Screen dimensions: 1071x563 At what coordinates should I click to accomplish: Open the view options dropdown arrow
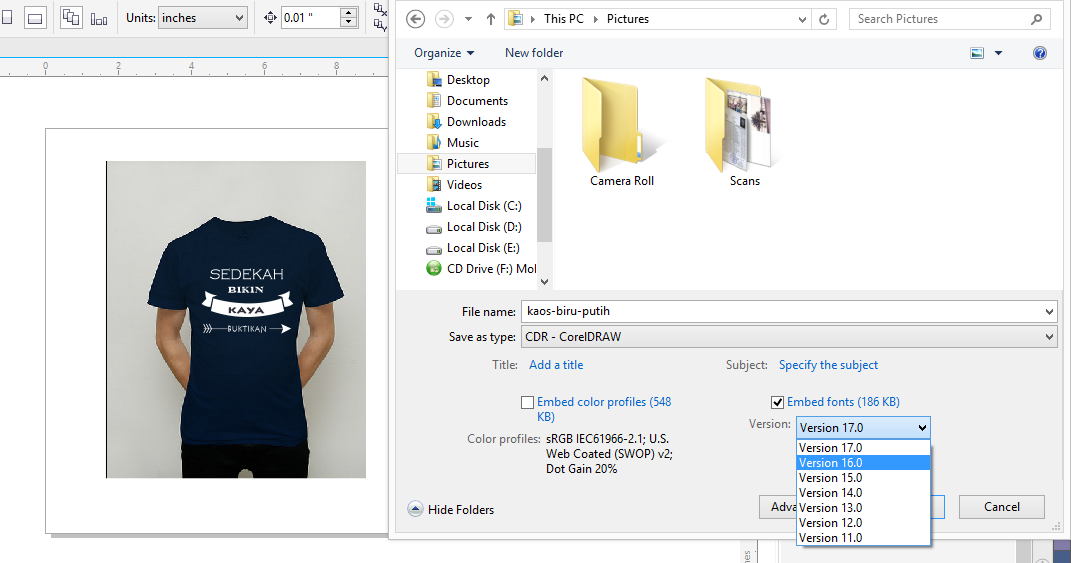999,53
